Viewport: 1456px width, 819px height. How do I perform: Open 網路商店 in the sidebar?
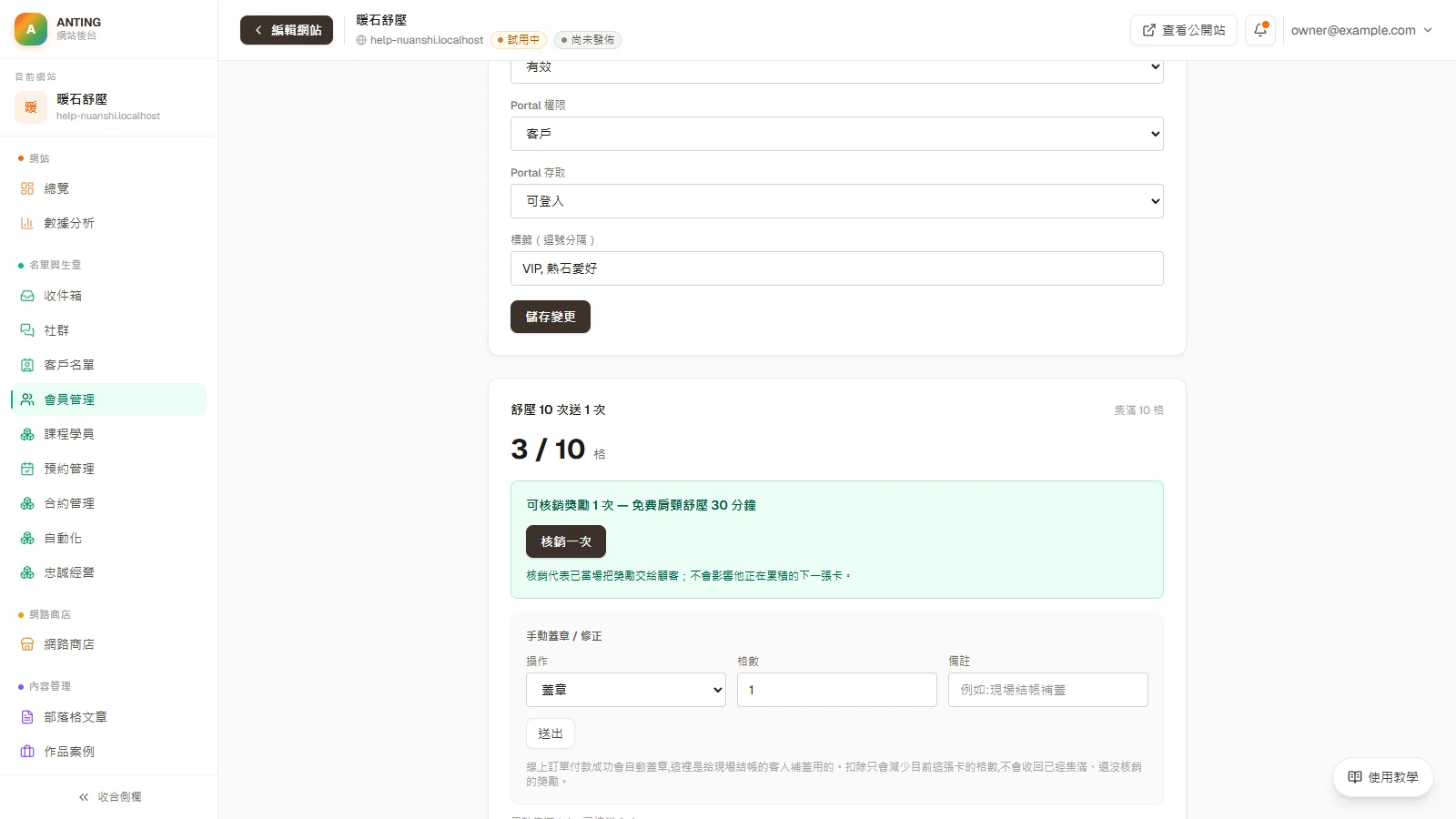109,644
